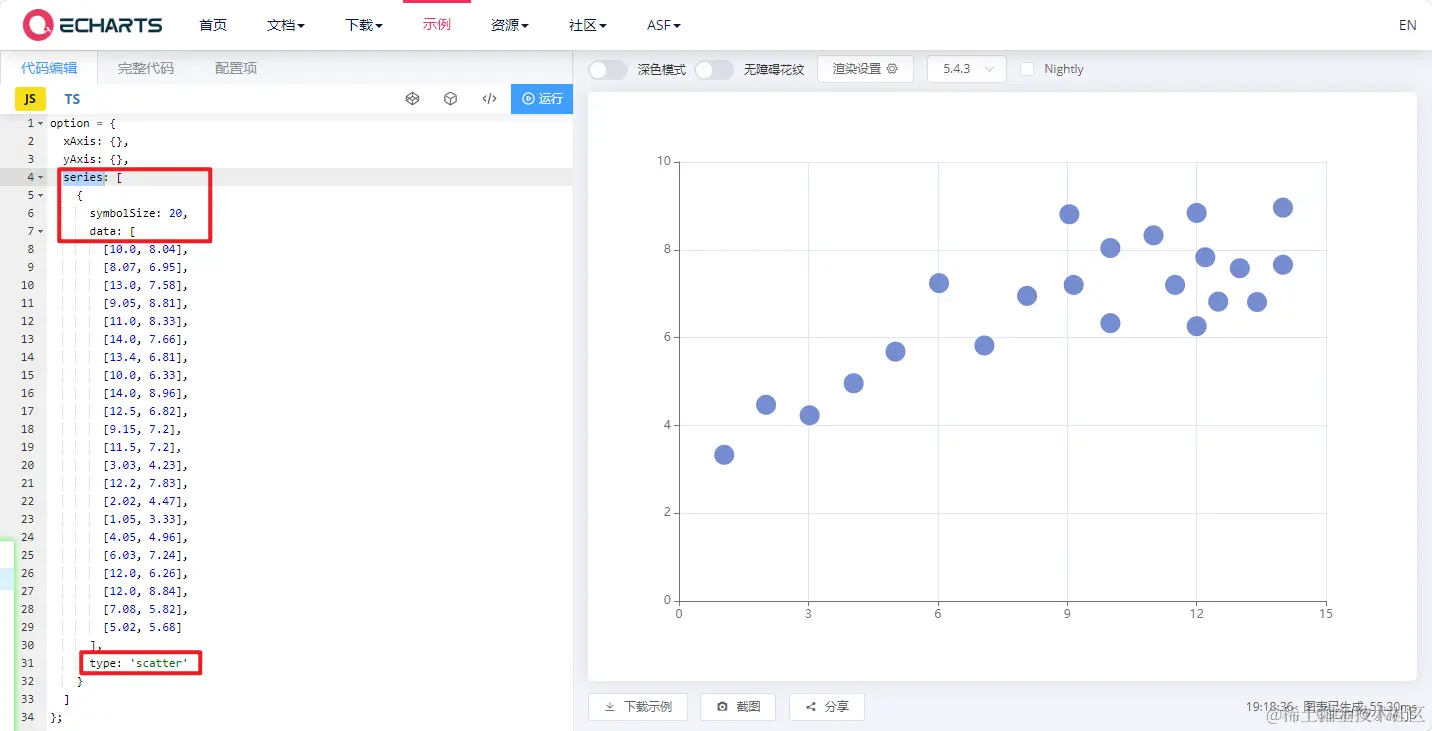Click the 'option = {' code line
This screenshot has width=1432, height=731.
(83, 123)
